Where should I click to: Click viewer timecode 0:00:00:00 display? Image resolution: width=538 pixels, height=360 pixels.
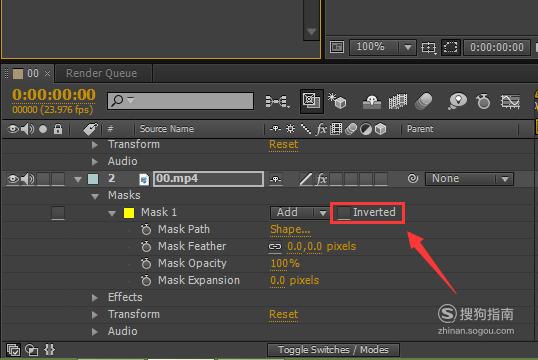[497, 47]
